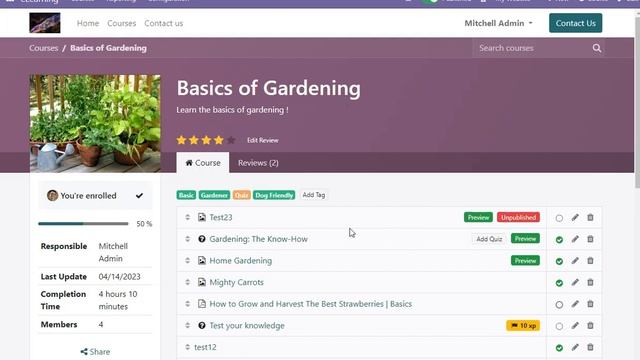Switch to the Course tab
This screenshot has height=360, width=640.
click(203, 162)
